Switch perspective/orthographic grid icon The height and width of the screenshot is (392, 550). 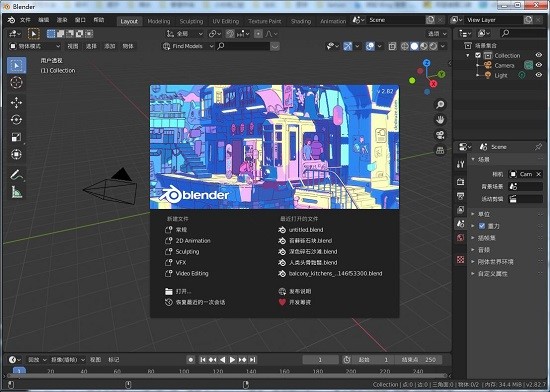(x=440, y=151)
